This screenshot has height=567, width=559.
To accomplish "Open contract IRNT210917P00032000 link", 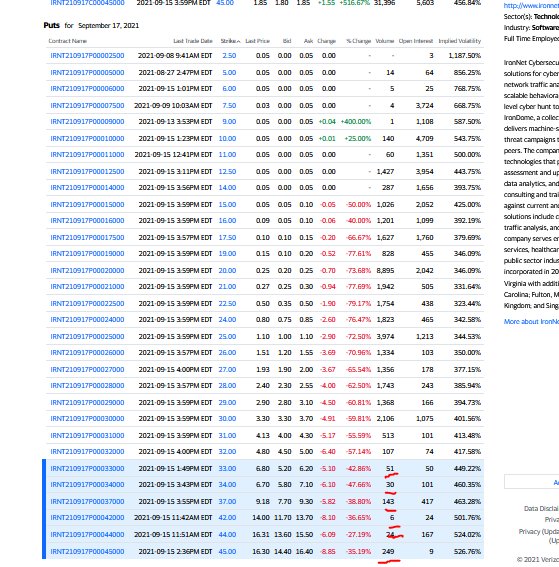I will 87,451.
